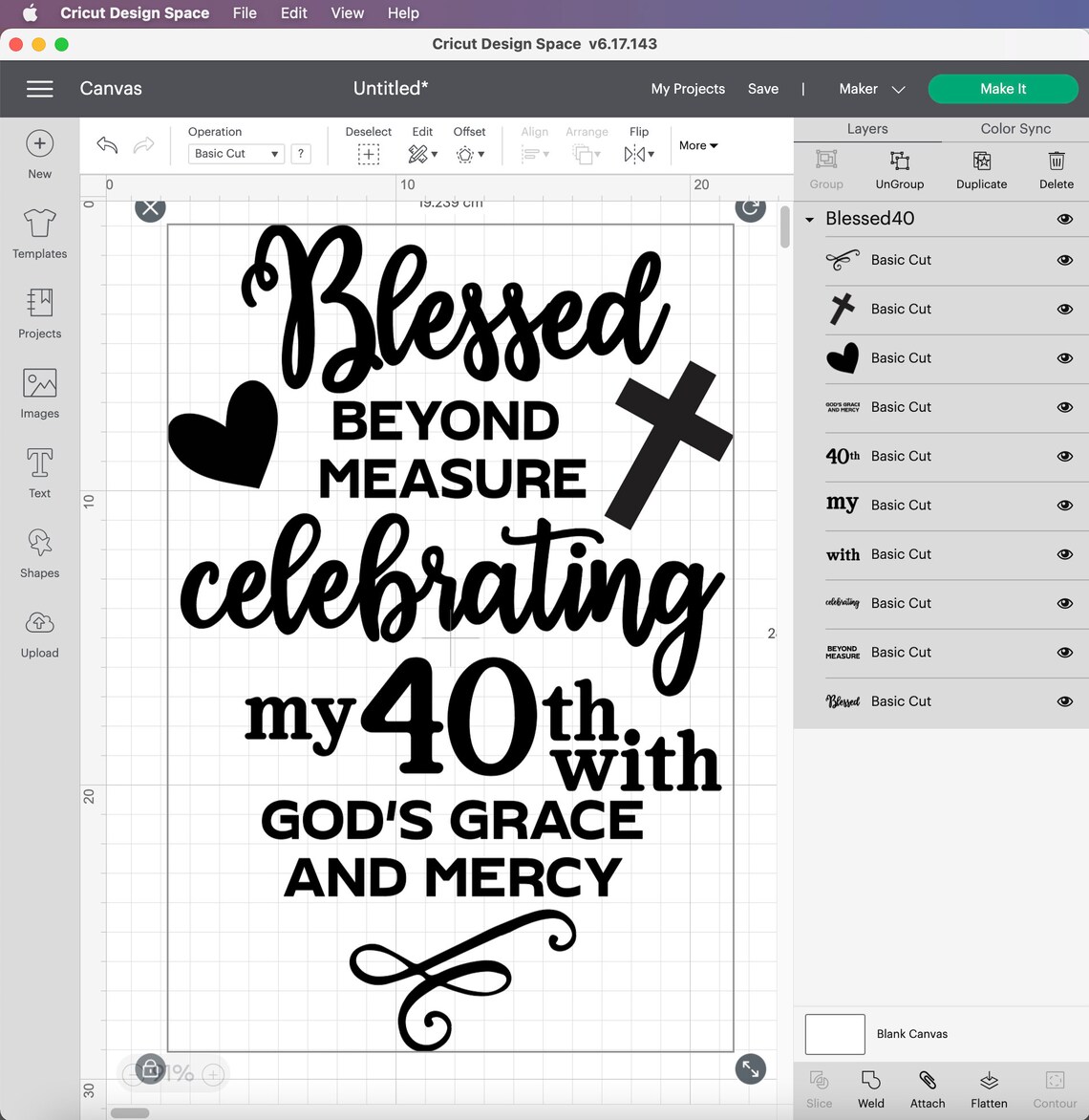Open the Apple menu

pyautogui.click(x=30, y=12)
